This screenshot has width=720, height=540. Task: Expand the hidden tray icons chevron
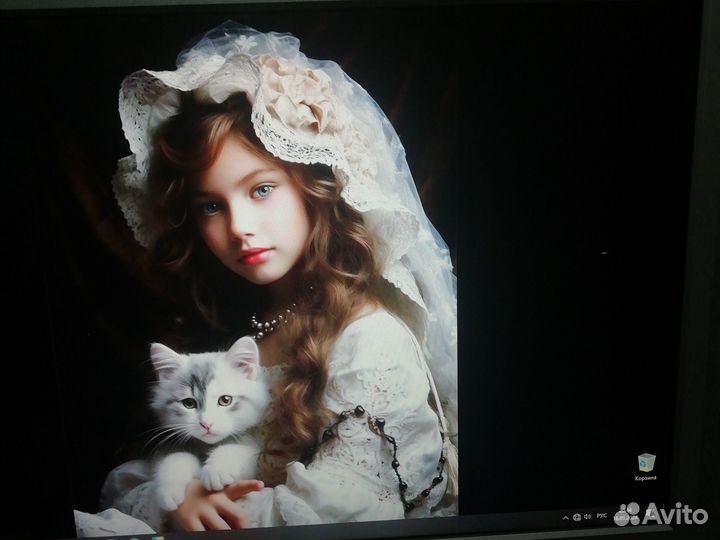(566, 517)
